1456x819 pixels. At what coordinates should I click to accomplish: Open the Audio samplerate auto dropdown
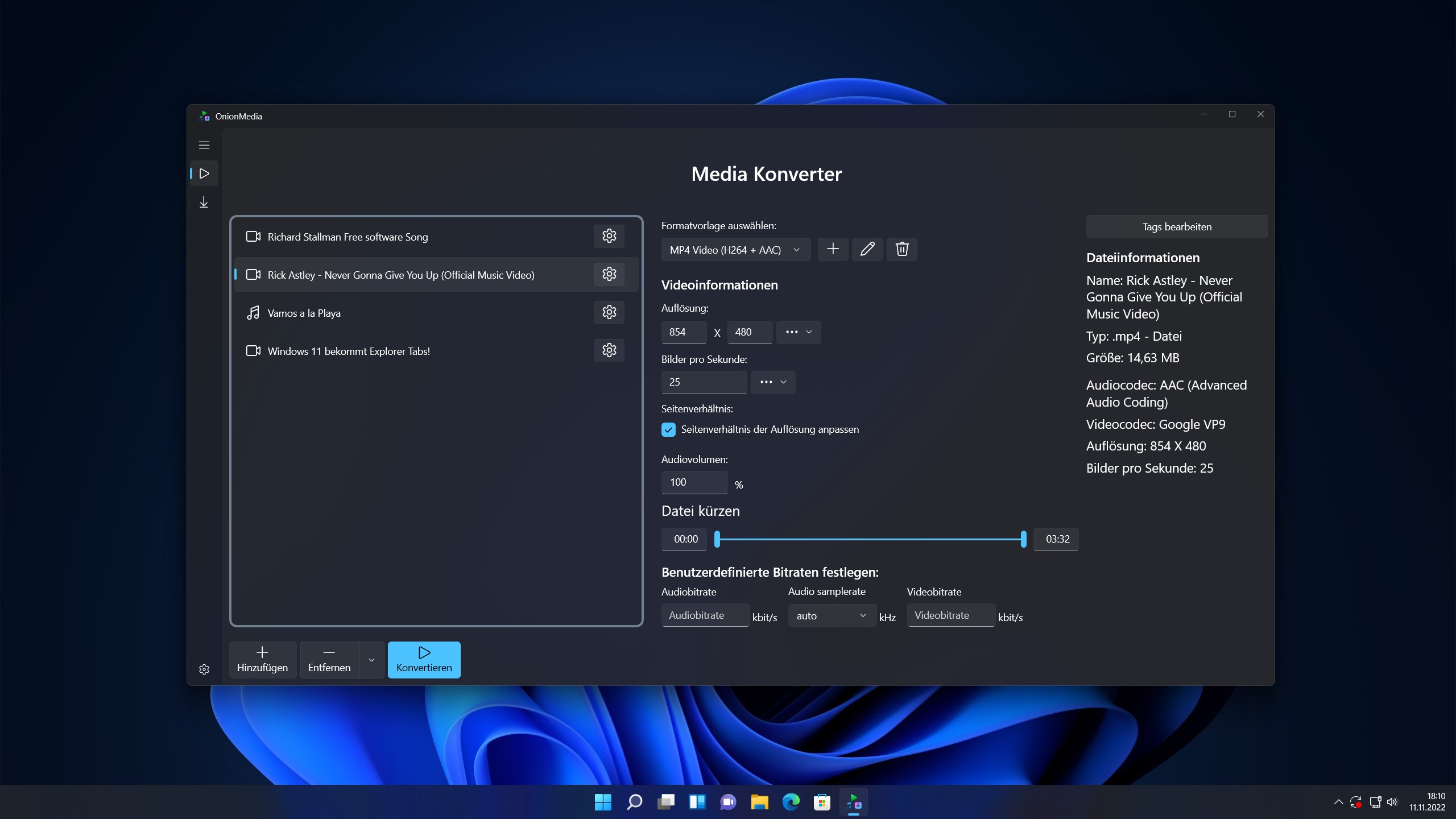832,615
